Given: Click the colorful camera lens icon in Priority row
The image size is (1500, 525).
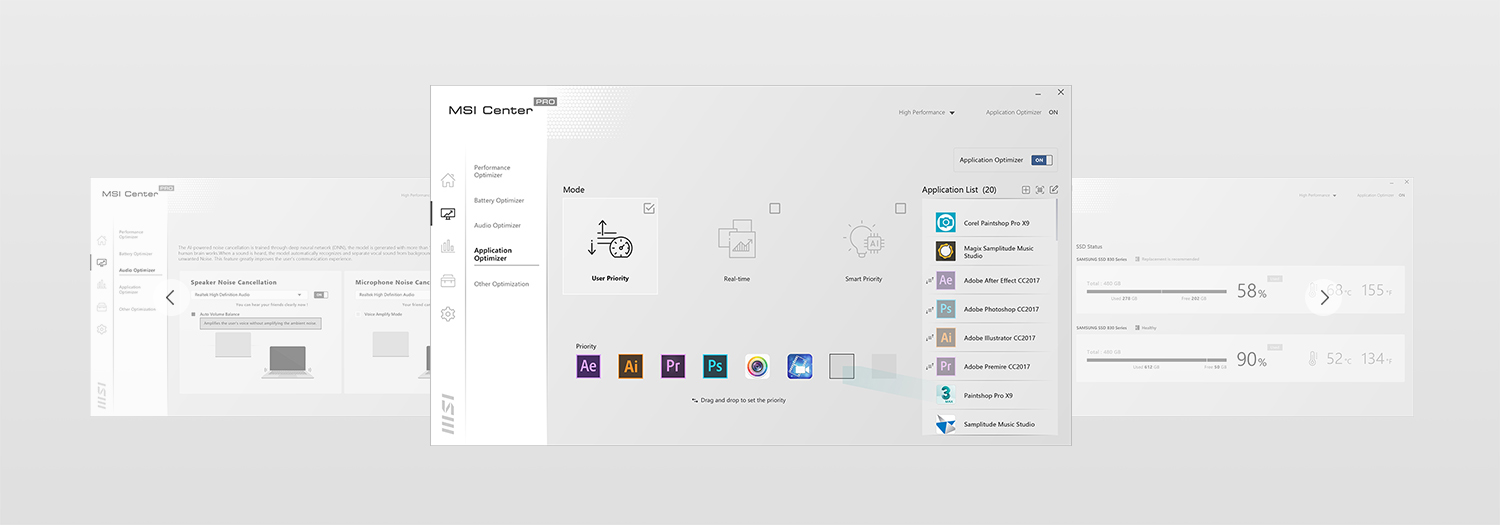Looking at the screenshot, I should [x=757, y=366].
